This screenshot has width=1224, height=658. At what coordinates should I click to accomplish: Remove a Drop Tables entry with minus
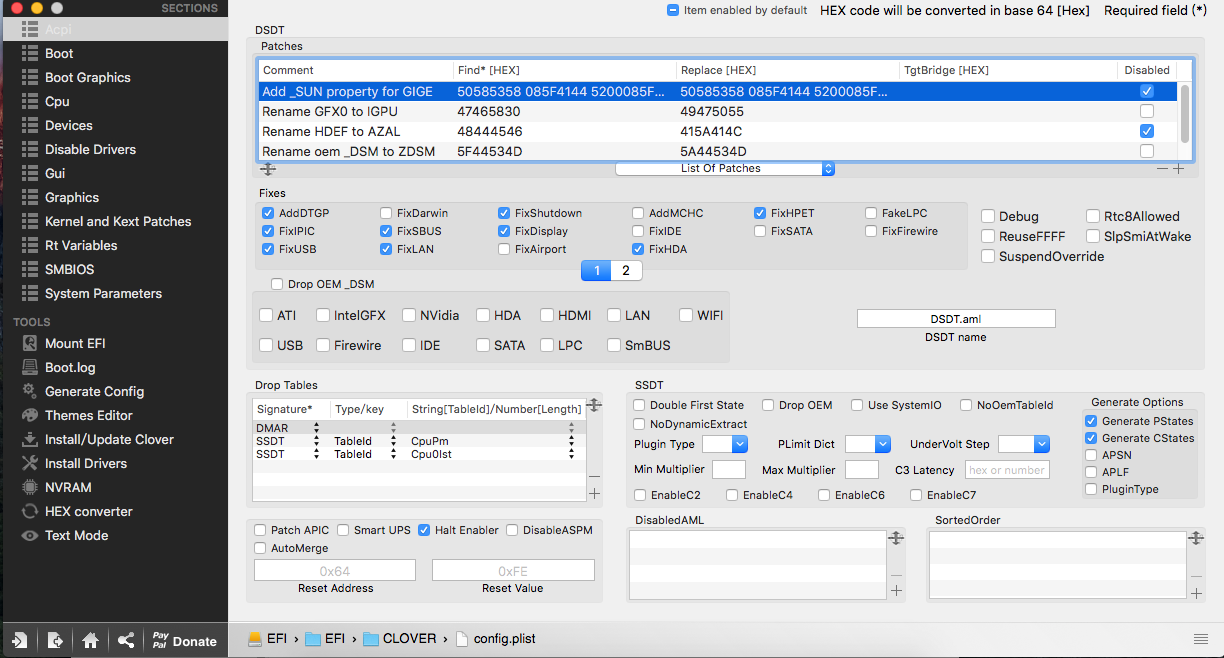[x=594, y=477]
